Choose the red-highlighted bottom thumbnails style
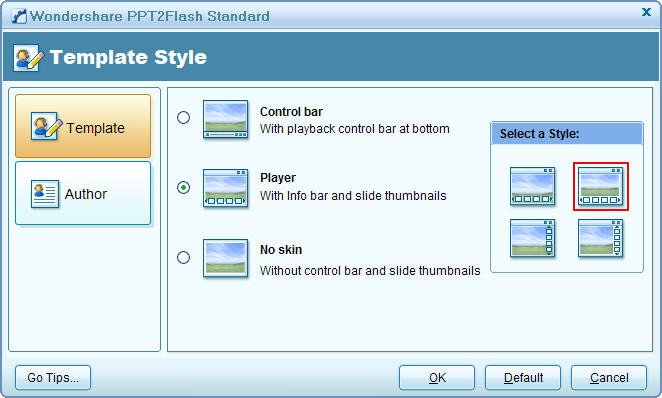Screen dimensions: 662x398 coord(601,186)
